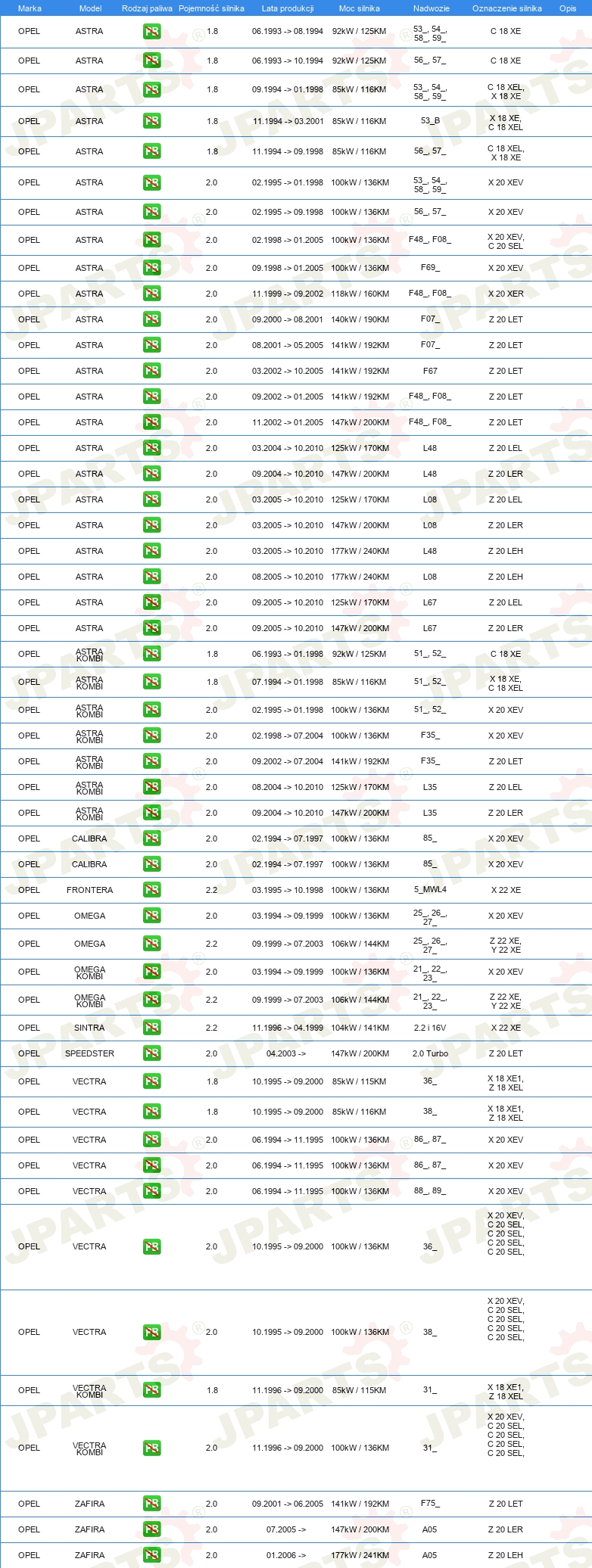Click fuel icon in the Zafira Z 20 LEH row
This screenshot has height=1568, width=592.
coord(151,1555)
